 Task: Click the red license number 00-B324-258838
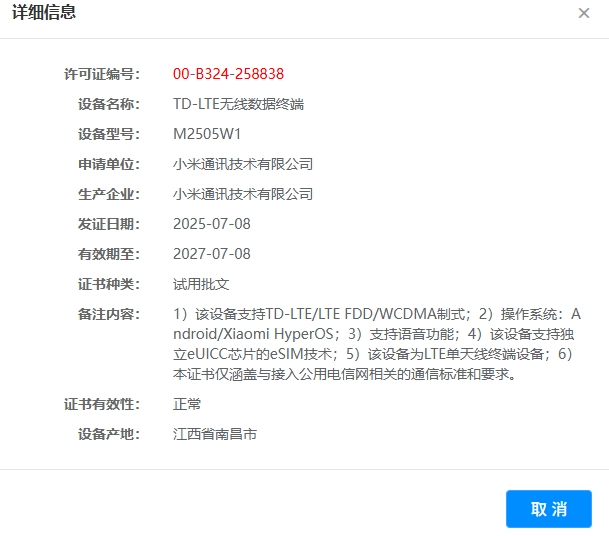tap(228, 74)
